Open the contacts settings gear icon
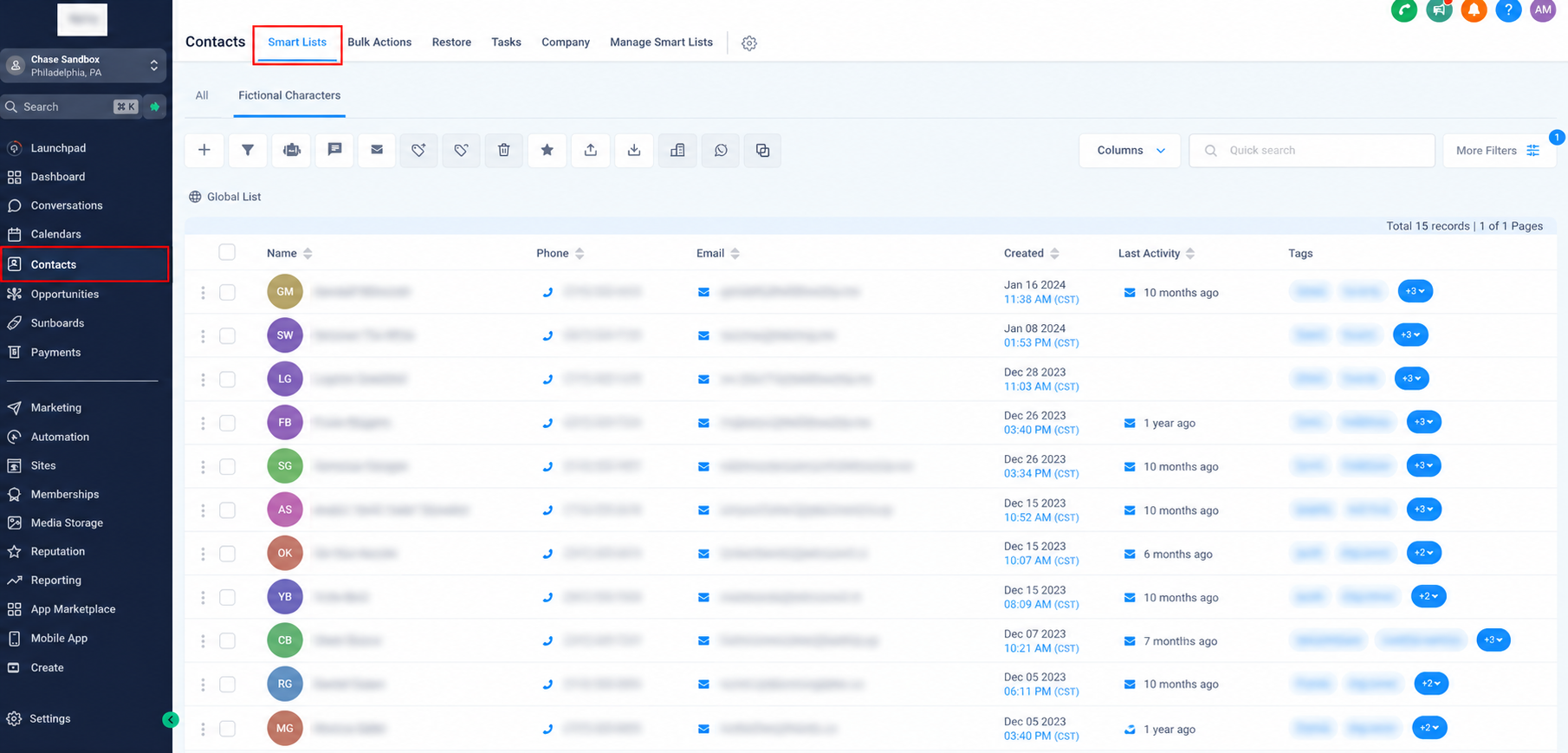Screen dimensions: 1568x753 click(x=749, y=42)
